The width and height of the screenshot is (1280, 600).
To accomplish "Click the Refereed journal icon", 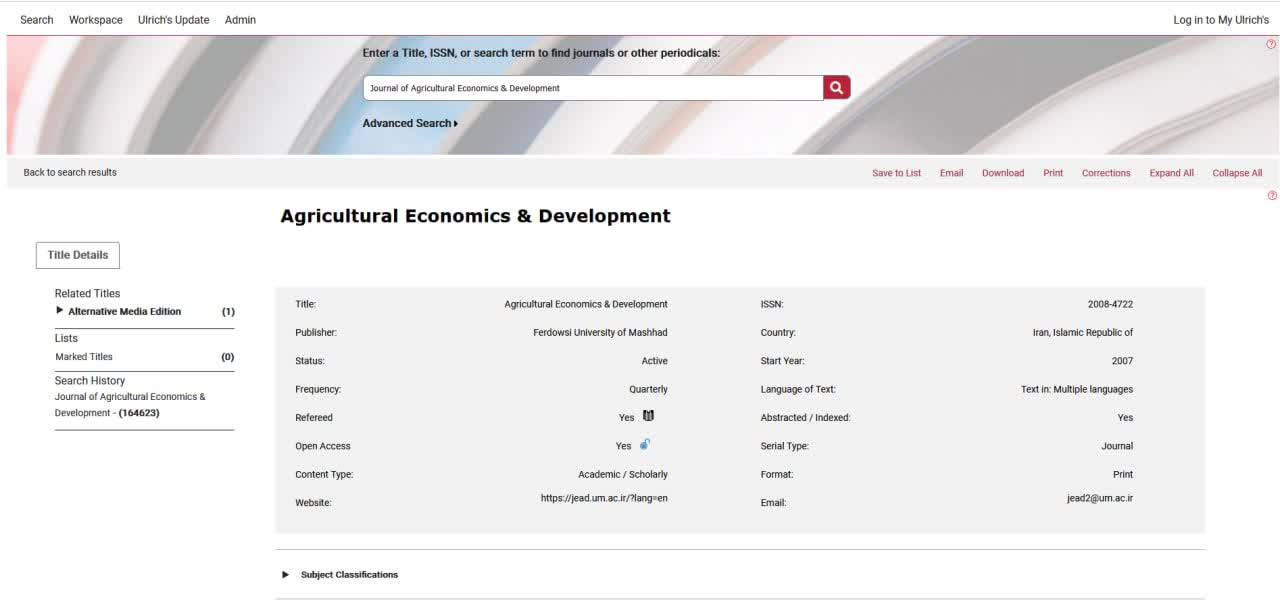I will pos(648,416).
